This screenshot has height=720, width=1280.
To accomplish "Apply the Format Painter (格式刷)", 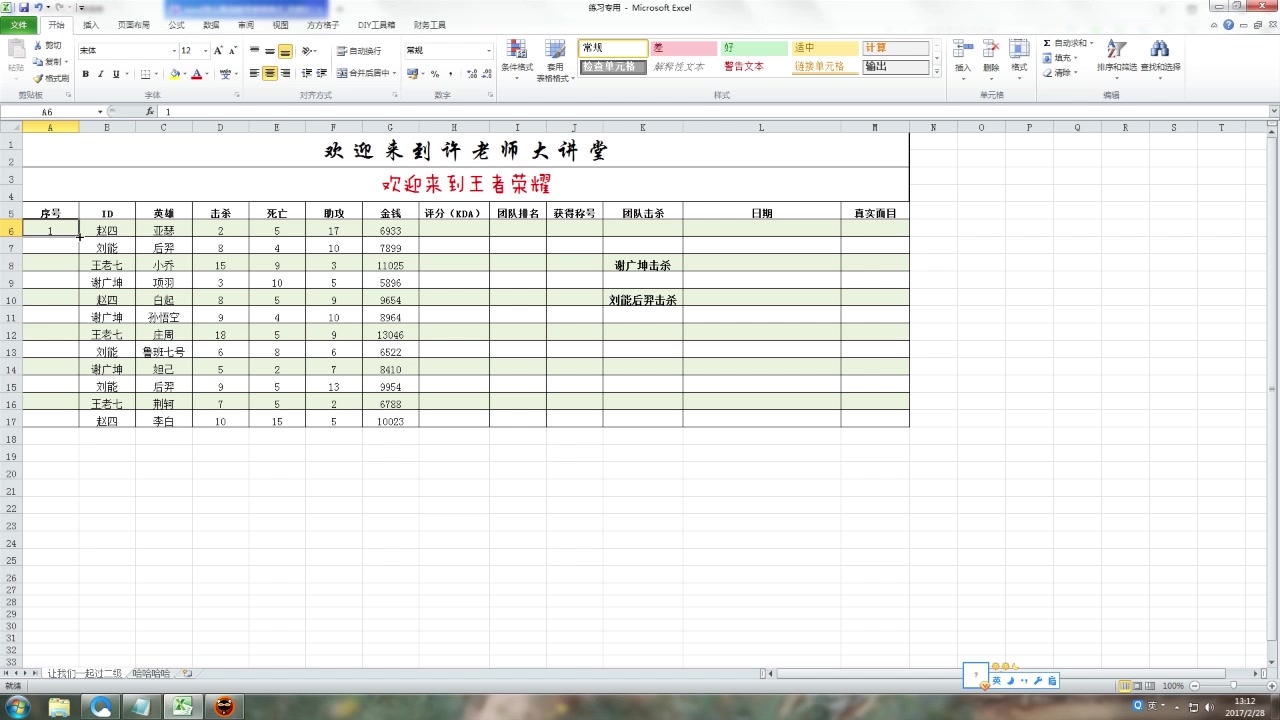I will pos(47,77).
